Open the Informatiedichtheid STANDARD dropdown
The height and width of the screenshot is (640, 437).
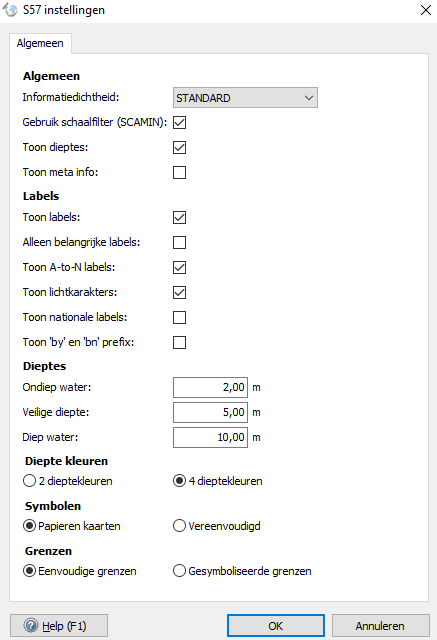pyautogui.click(x=245, y=98)
